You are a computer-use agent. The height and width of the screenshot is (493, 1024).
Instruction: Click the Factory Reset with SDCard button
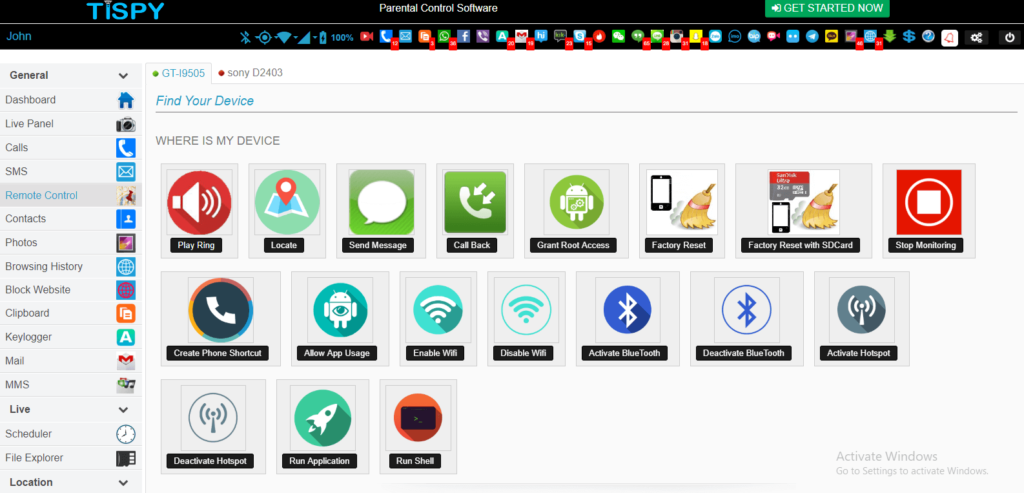point(800,246)
